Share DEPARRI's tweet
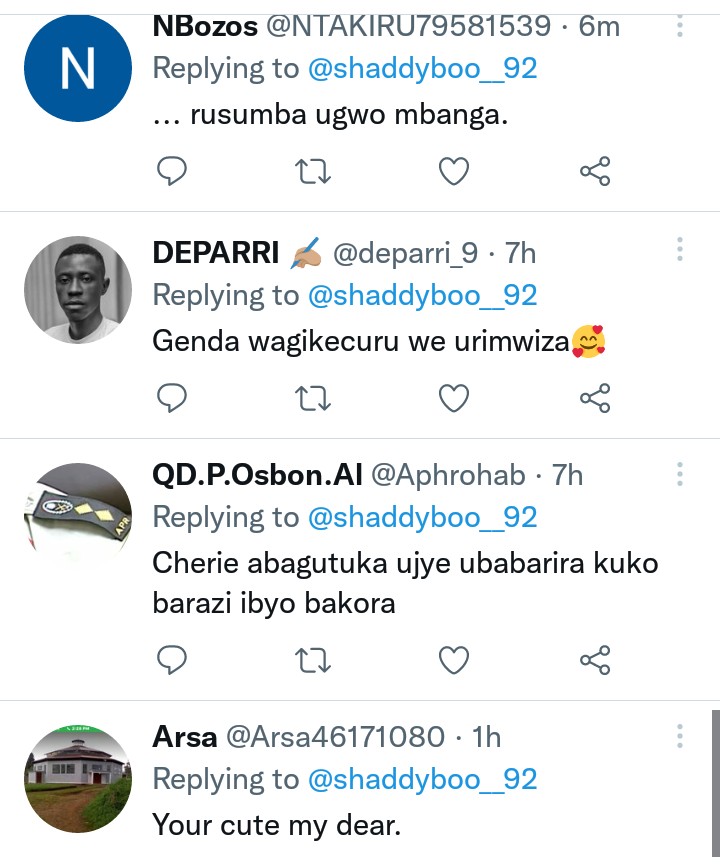720x867 pixels. coord(595,399)
